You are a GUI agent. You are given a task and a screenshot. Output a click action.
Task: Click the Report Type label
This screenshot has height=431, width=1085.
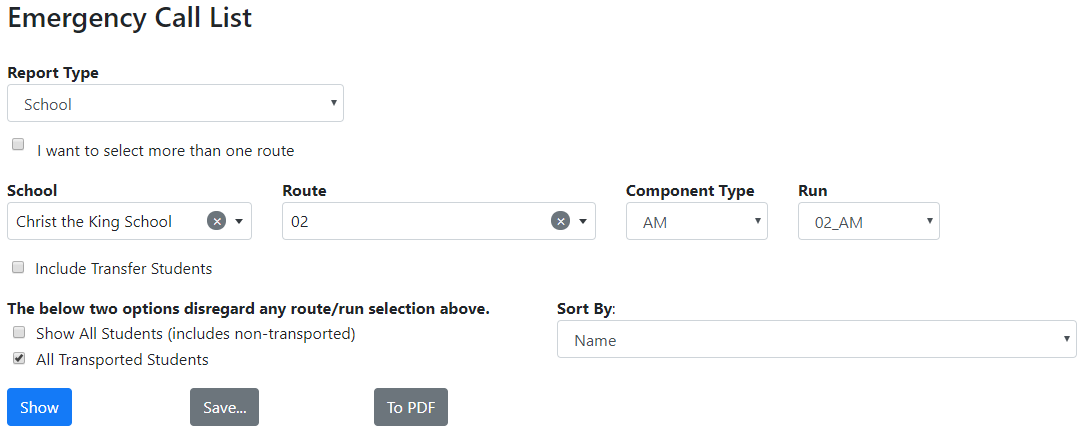(x=53, y=73)
